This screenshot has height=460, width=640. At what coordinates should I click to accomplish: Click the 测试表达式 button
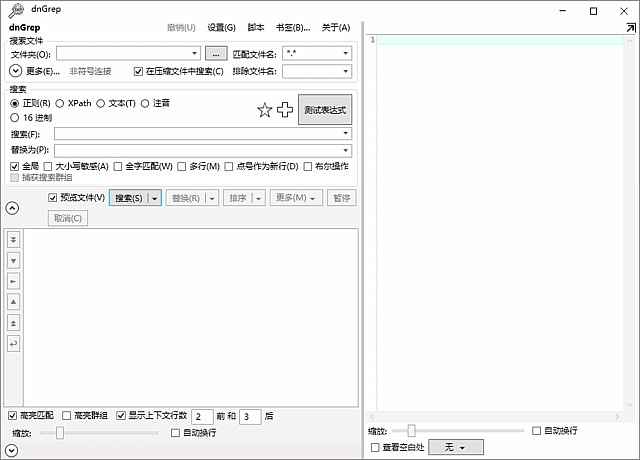click(x=325, y=110)
